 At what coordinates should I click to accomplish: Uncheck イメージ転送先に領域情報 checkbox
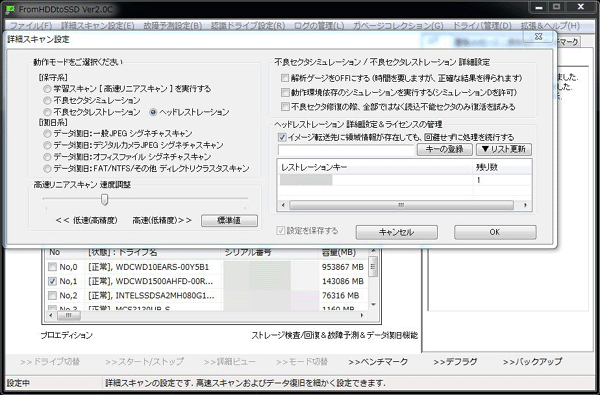pos(282,137)
